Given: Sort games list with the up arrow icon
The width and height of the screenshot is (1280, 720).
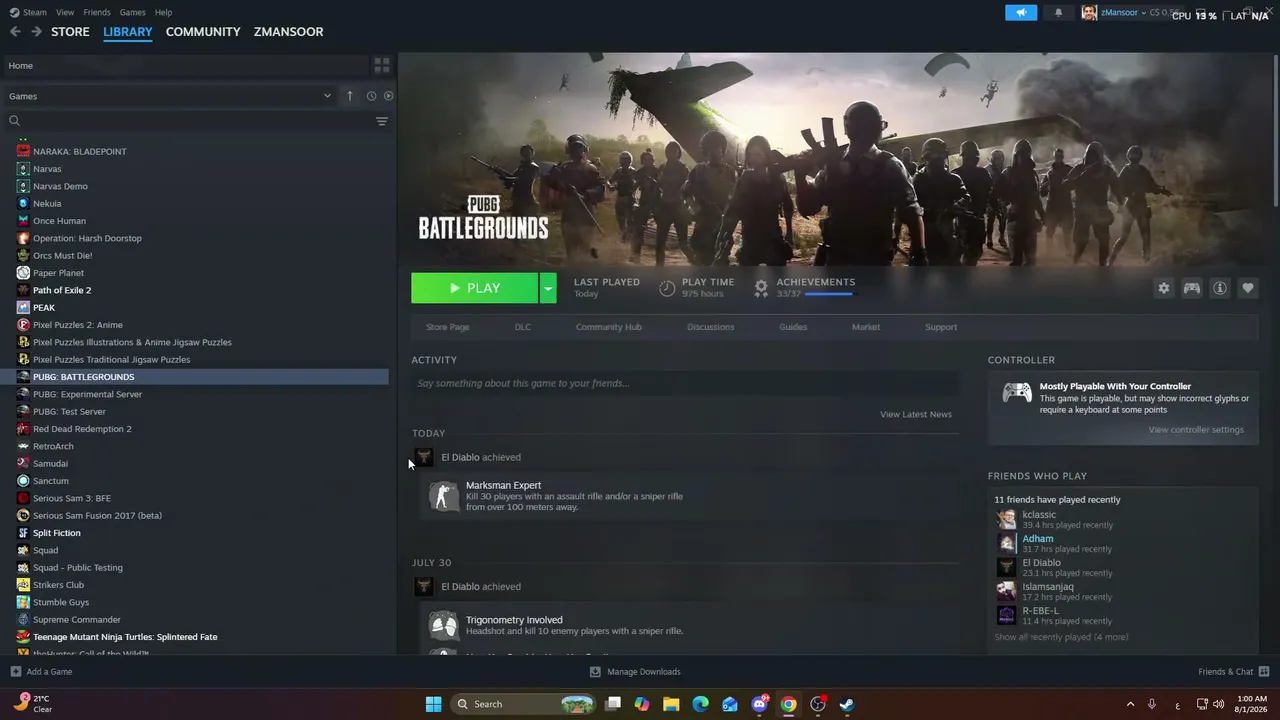Looking at the screenshot, I should (349, 96).
